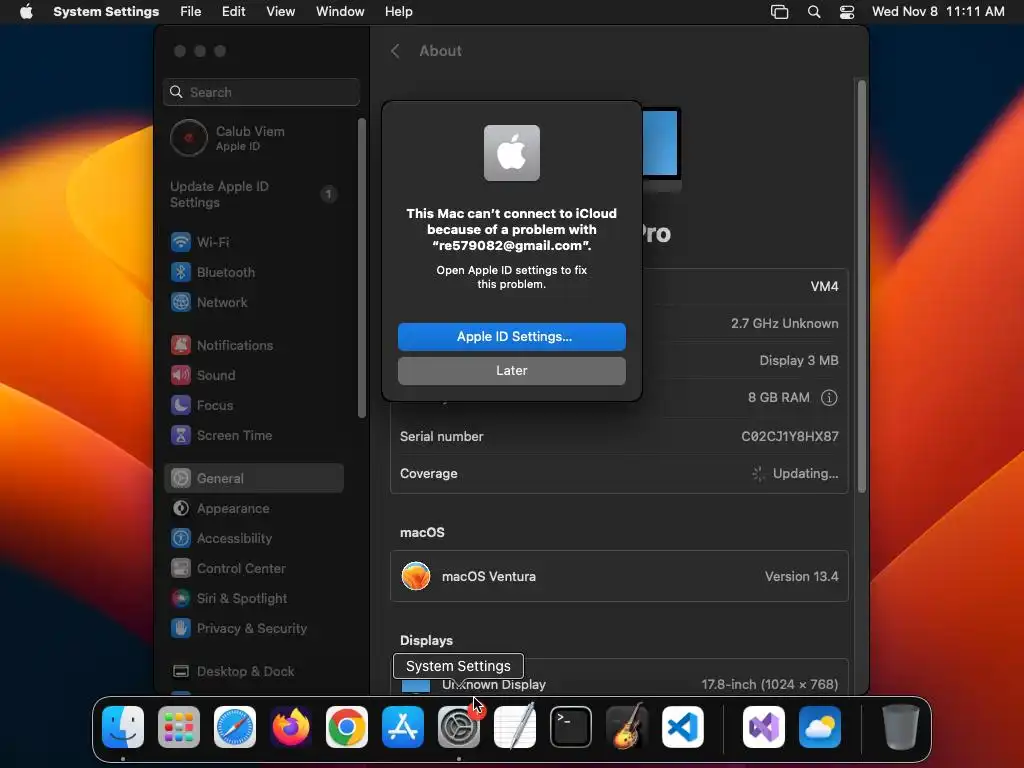Open the File menu

pos(191,12)
